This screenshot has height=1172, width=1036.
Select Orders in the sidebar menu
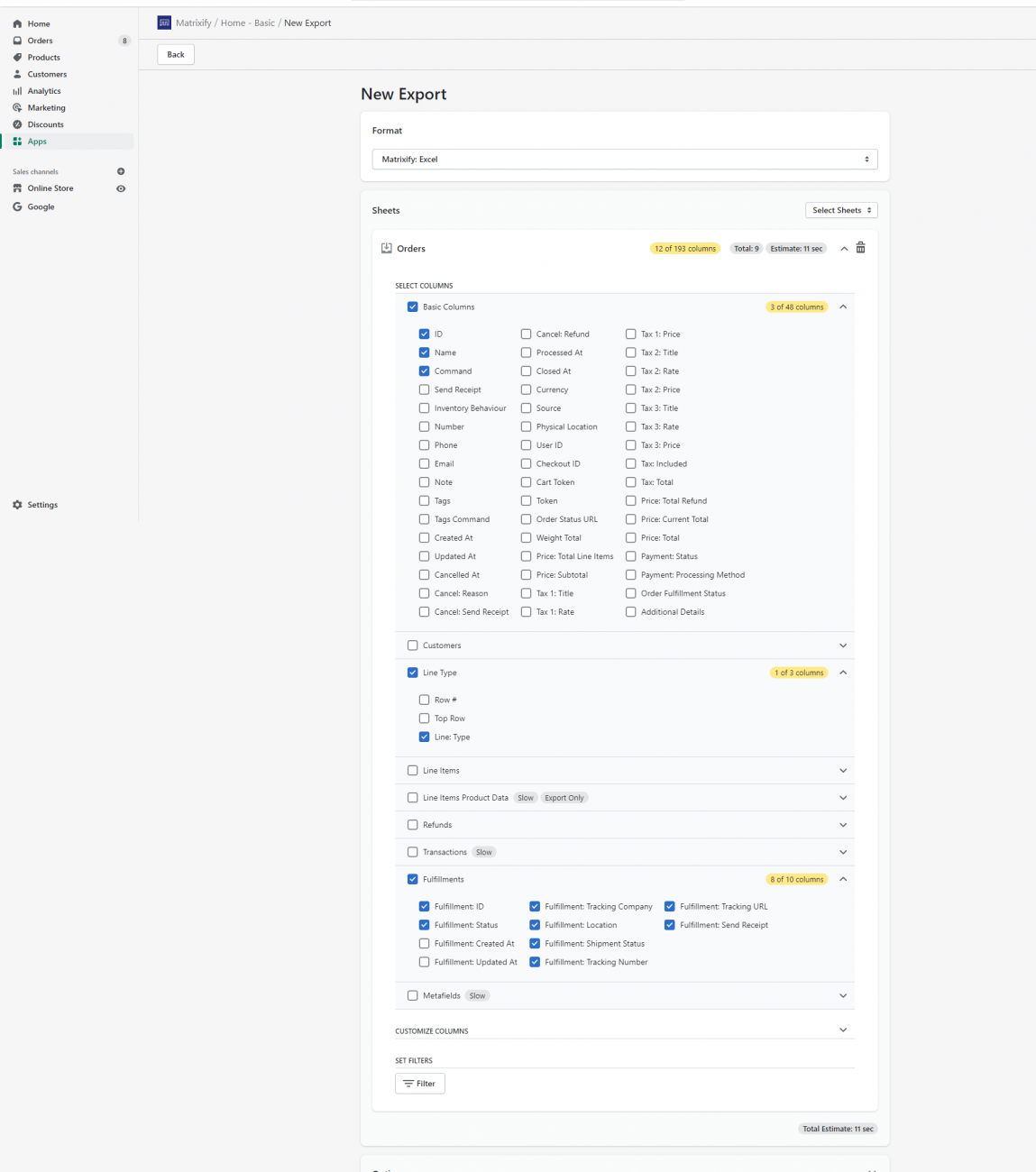point(40,41)
